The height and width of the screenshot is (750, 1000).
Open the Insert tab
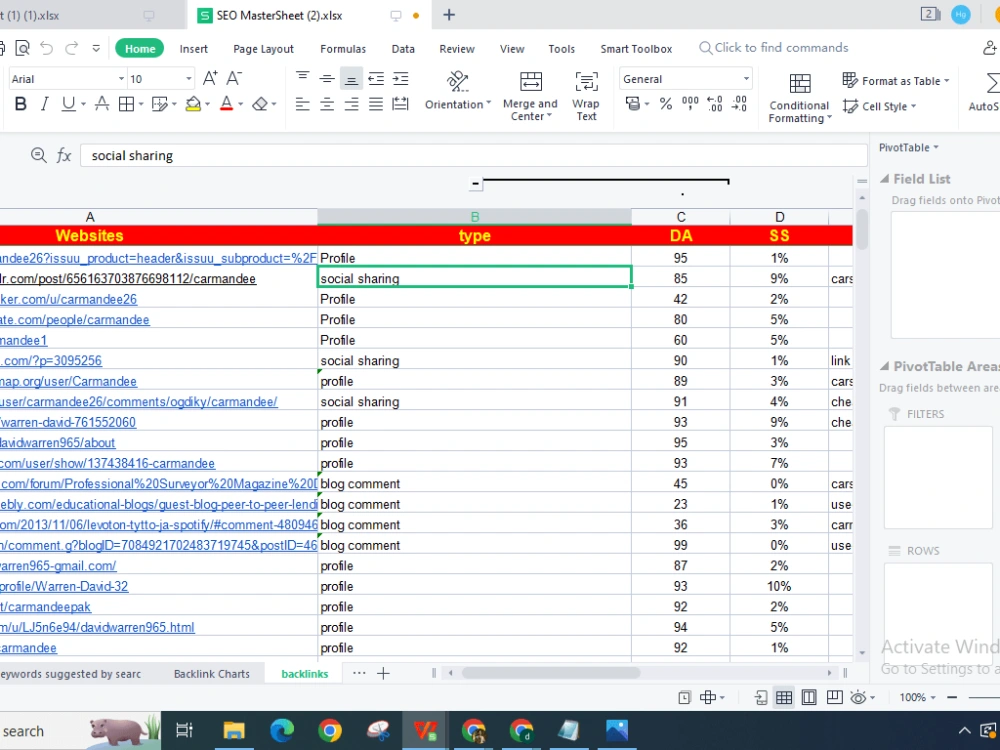point(193,49)
